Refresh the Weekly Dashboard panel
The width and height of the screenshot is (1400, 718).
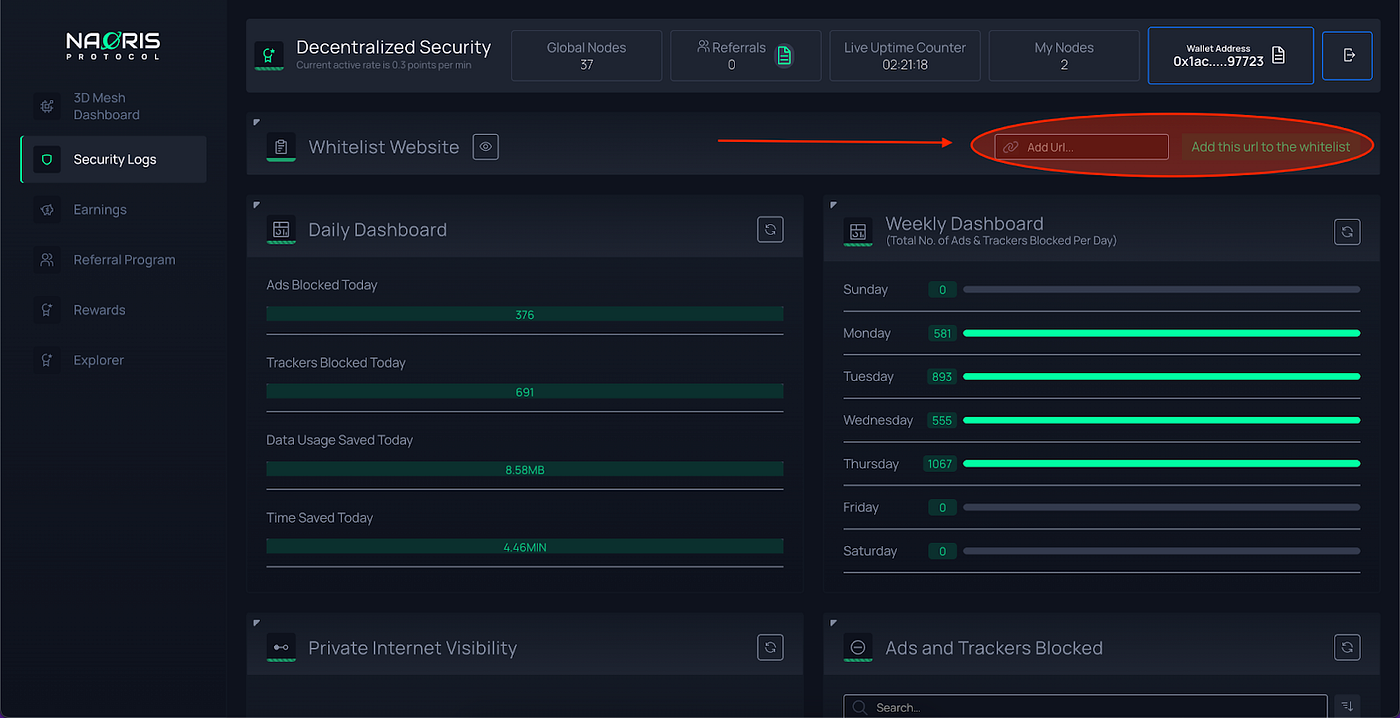(1347, 232)
